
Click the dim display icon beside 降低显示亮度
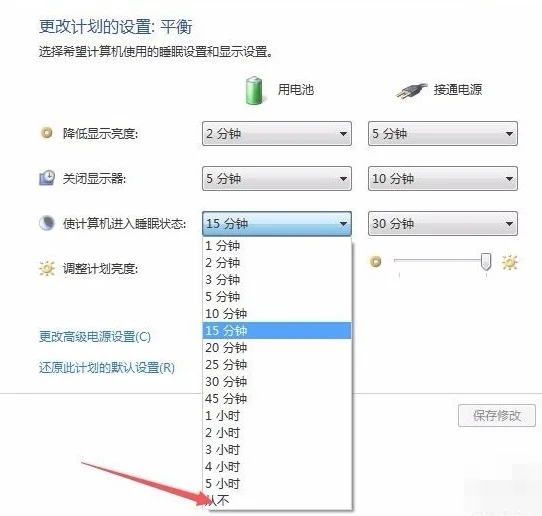coord(47,133)
